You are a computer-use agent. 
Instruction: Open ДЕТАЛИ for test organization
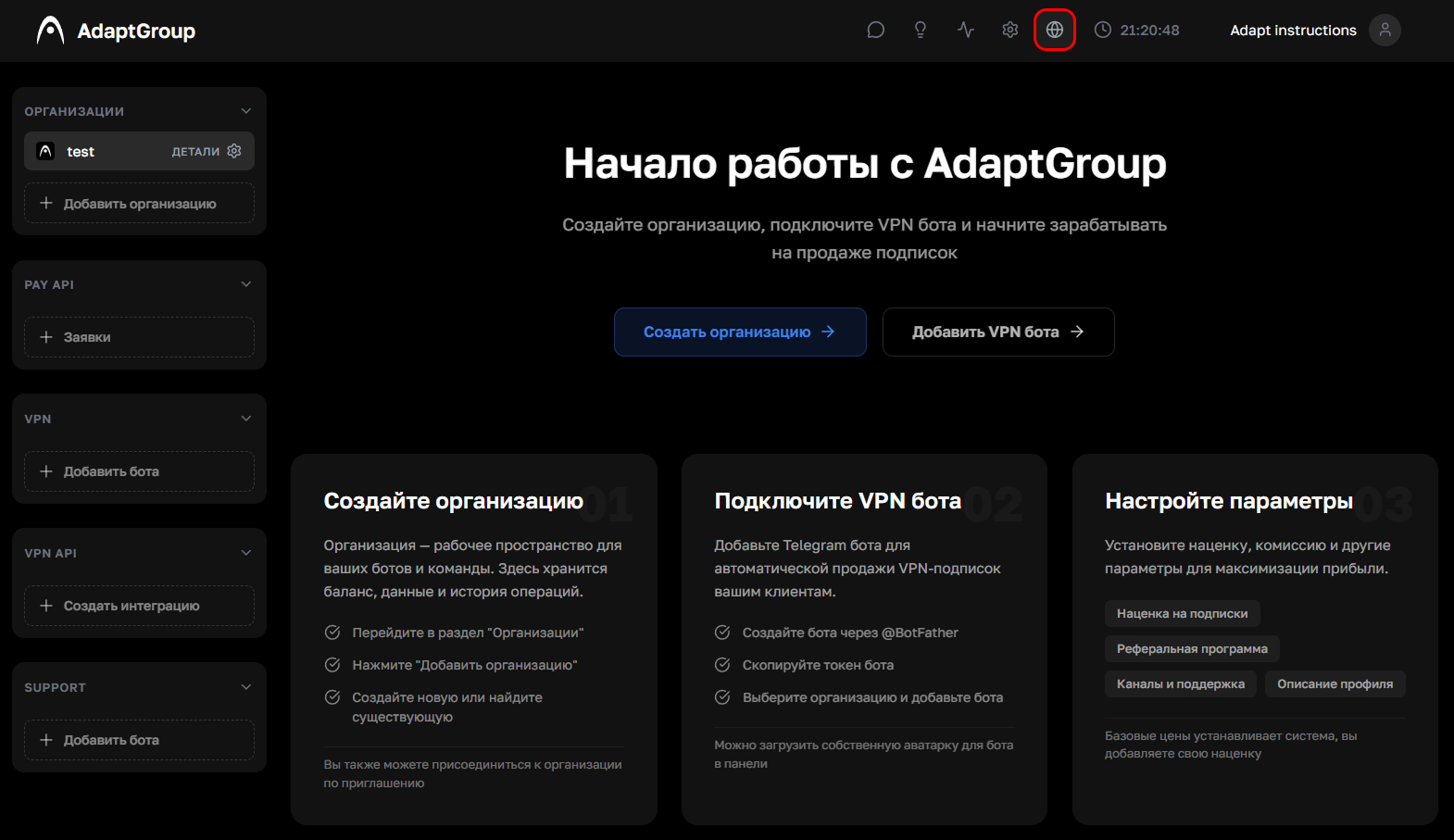tap(195, 152)
